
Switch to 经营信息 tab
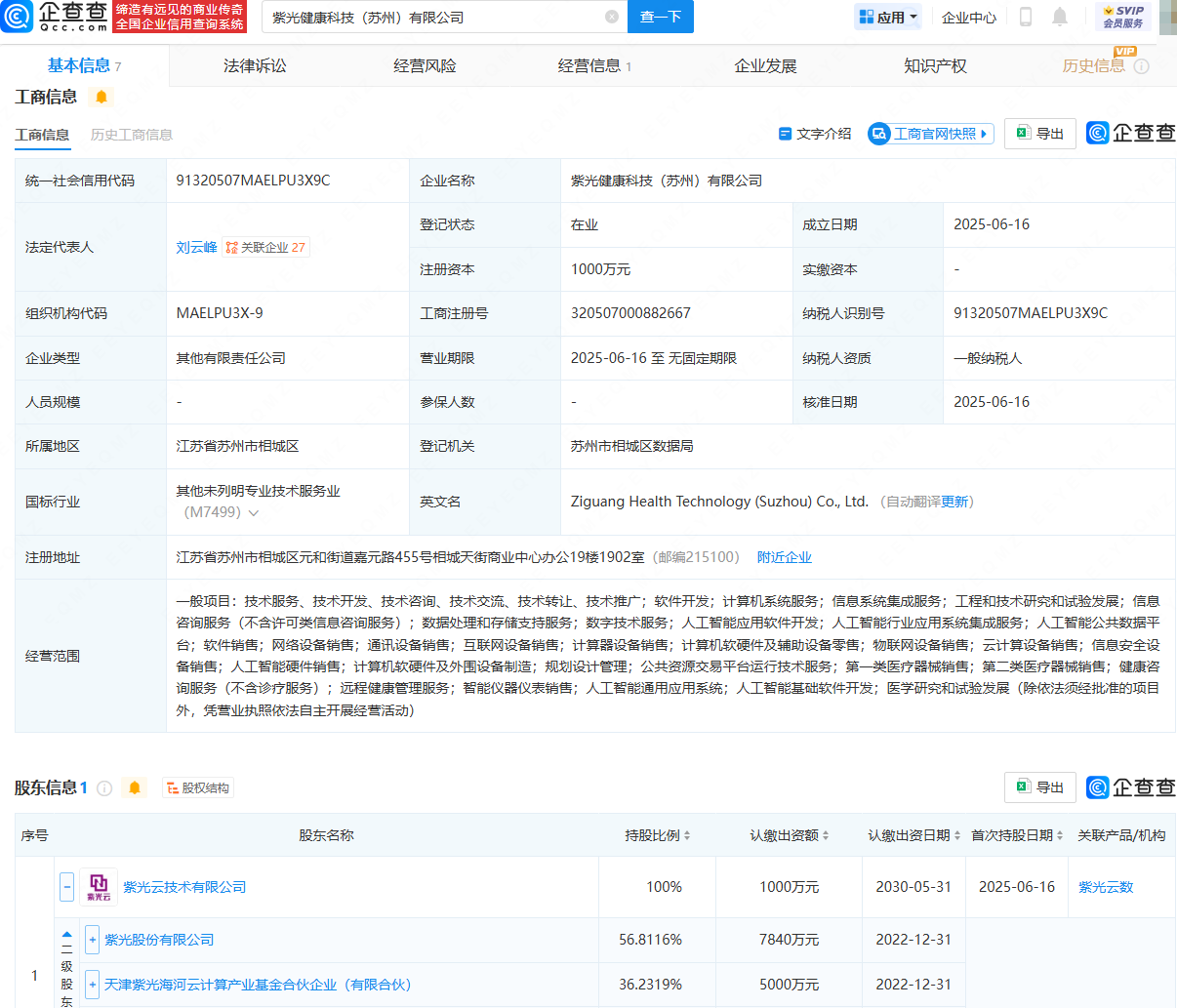tap(594, 65)
